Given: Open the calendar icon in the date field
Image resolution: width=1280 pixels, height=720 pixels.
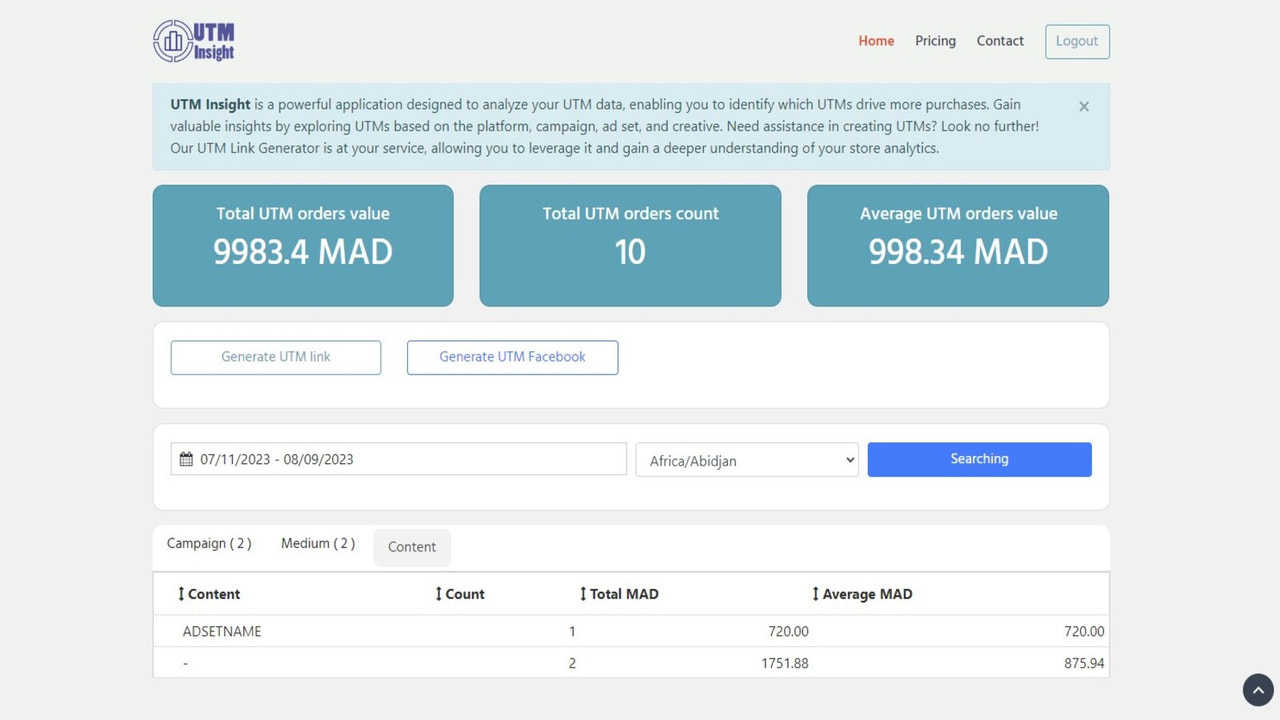Looking at the screenshot, I should point(186,458).
